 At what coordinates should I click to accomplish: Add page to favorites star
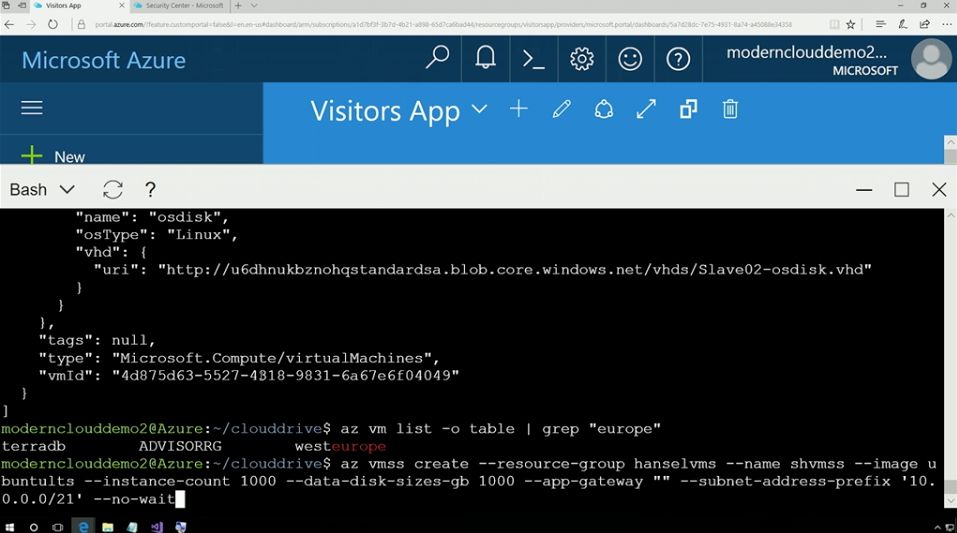[x=850, y=24]
